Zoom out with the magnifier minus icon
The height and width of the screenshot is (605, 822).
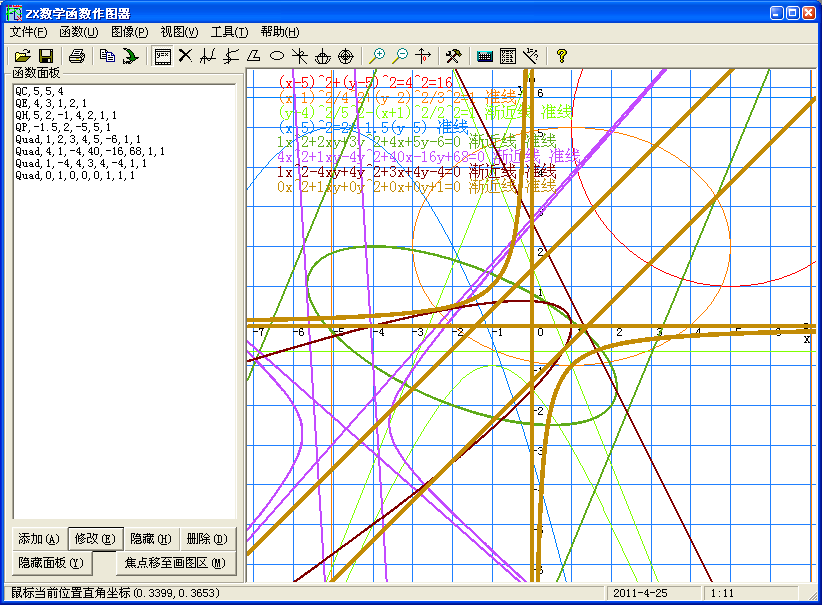click(x=400, y=56)
